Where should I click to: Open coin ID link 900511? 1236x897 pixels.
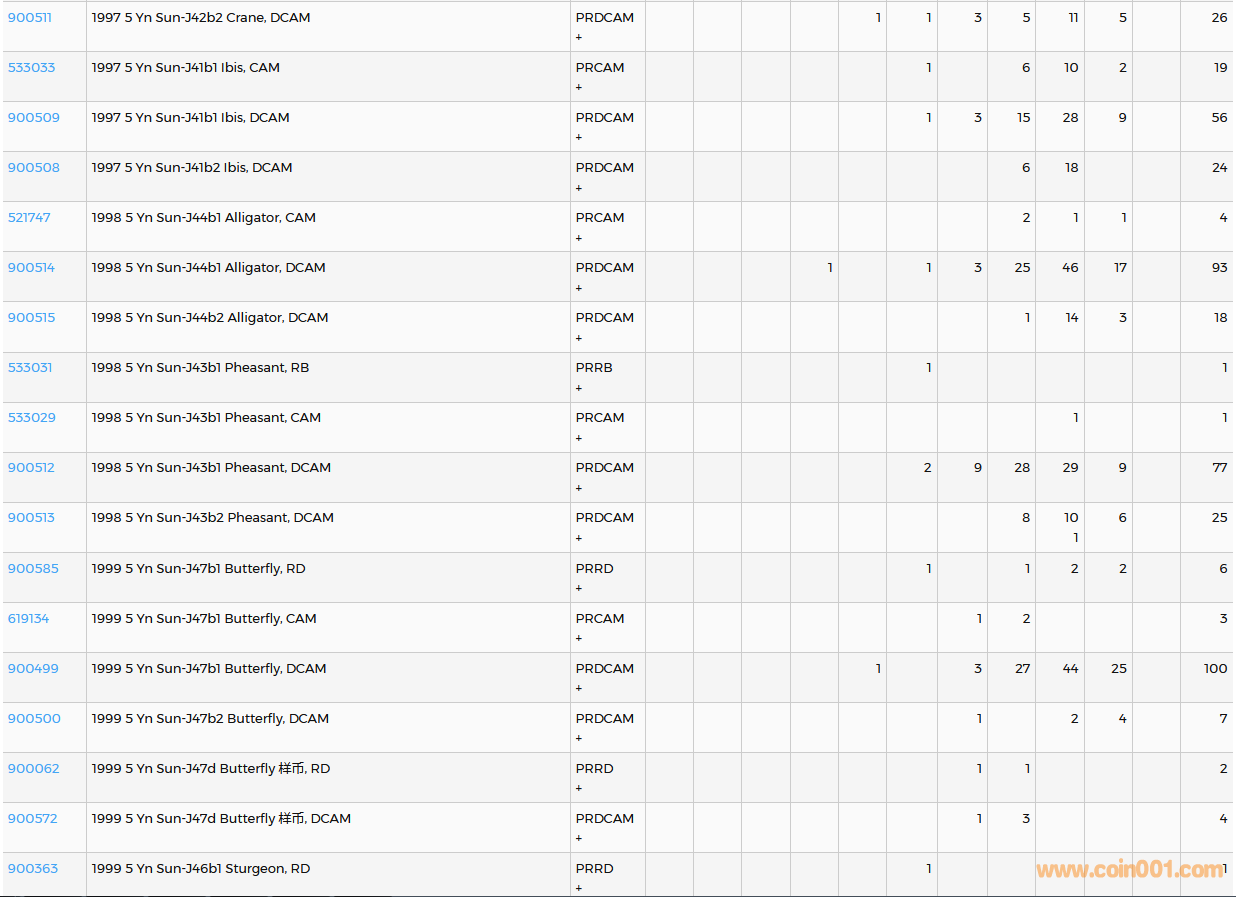coord(30,18)
